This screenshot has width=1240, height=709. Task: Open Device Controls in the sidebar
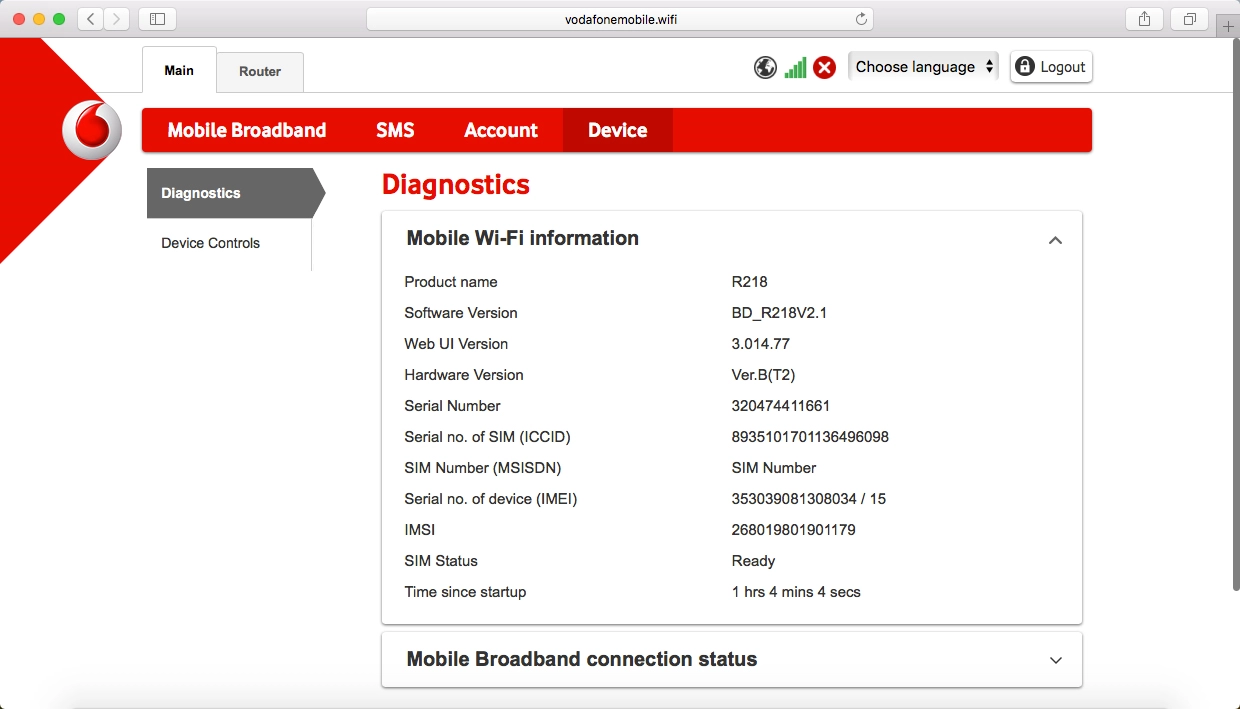click(210, 243)
